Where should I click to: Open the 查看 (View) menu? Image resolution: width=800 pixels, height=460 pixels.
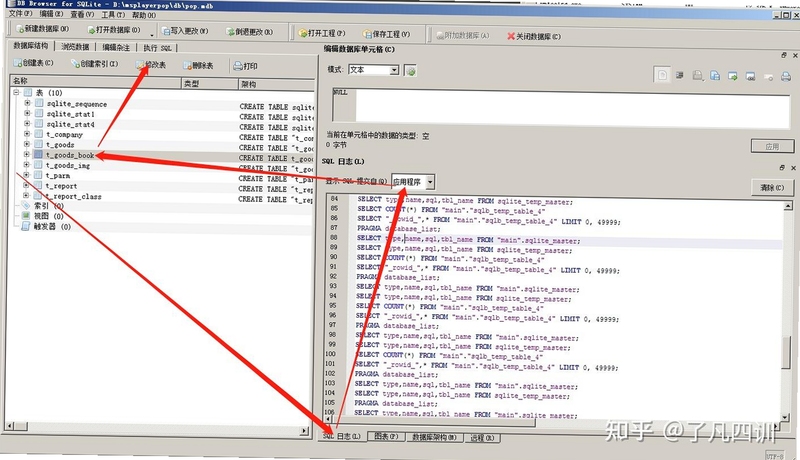pyautogui.click(x=82, y=14)
